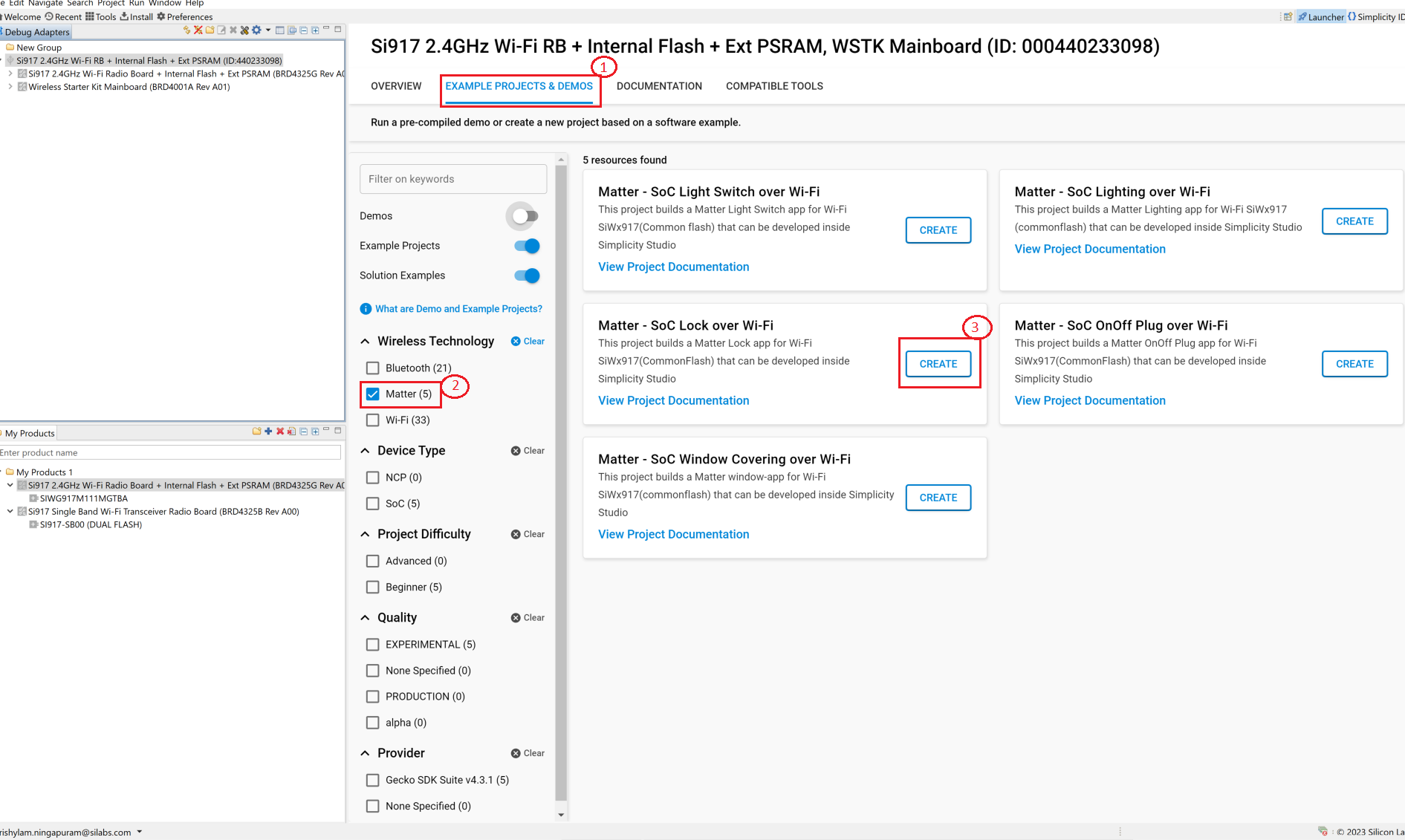This screenshot has height=840, width=1405.
Task: Switch to the Launcher perspective
Action: pos(1320,16)
